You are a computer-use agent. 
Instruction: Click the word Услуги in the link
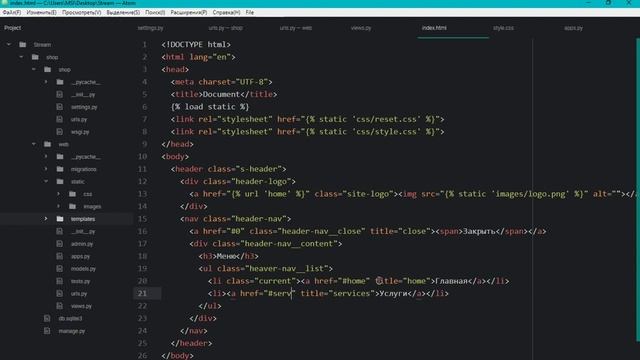(x=393, y=293)
